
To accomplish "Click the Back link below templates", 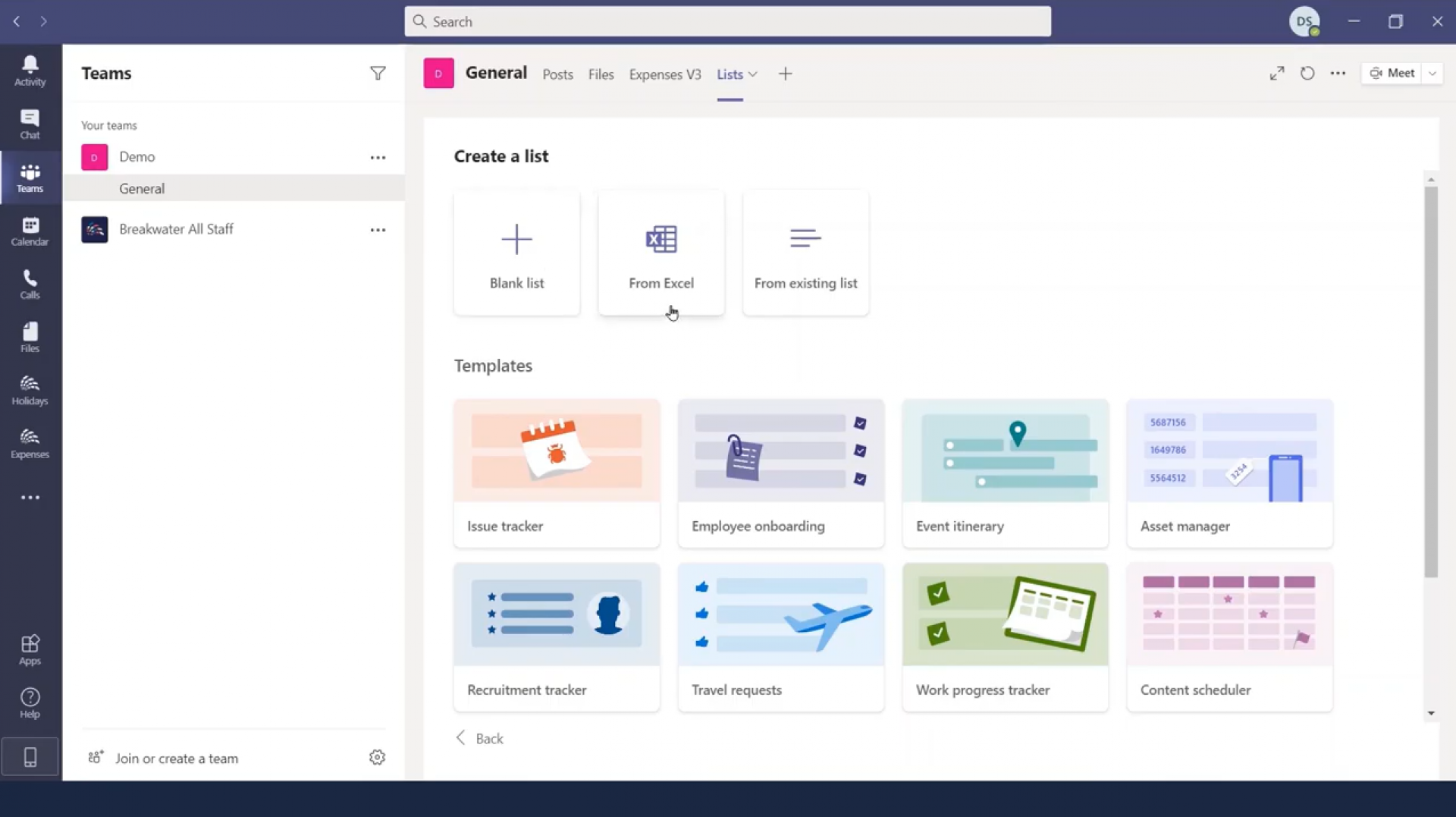I will [479, 737].
